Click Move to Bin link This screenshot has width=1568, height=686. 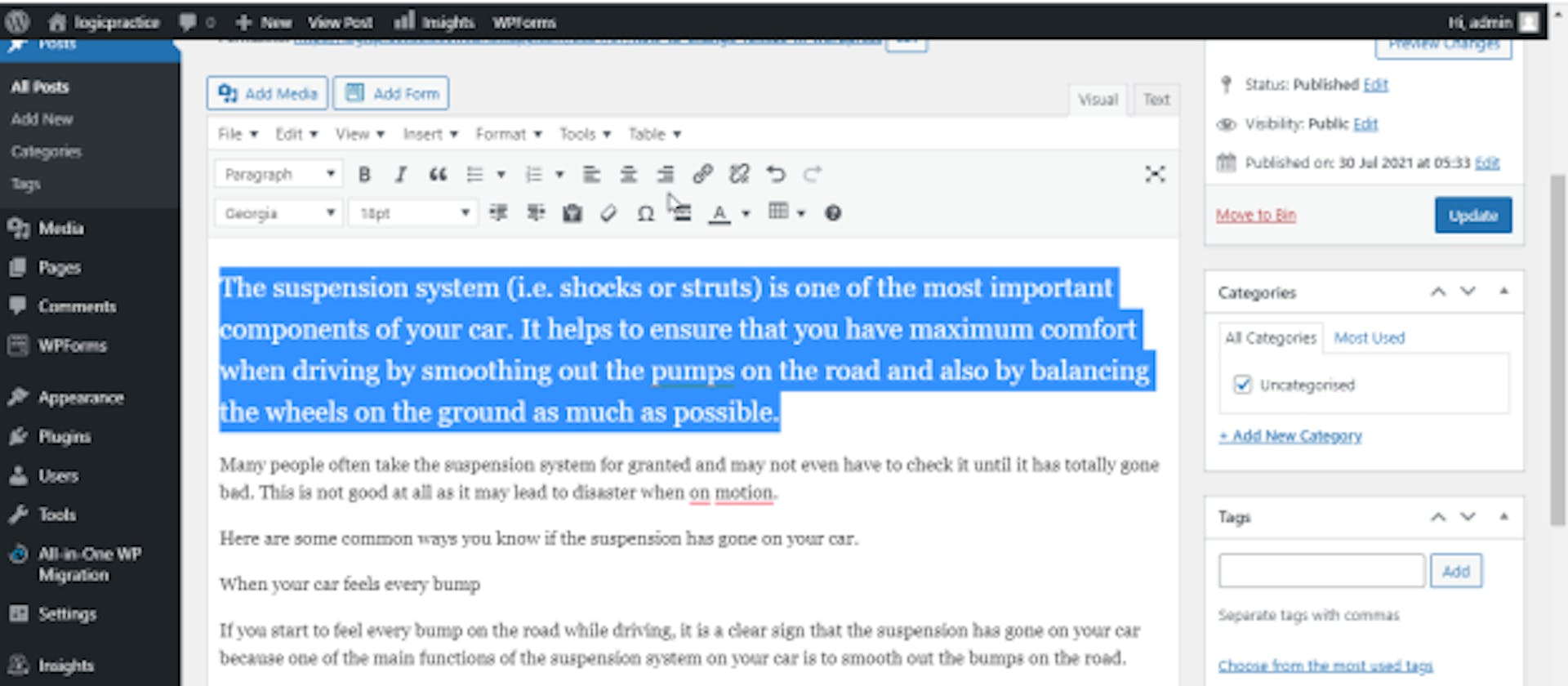(x=1255, y=215)
